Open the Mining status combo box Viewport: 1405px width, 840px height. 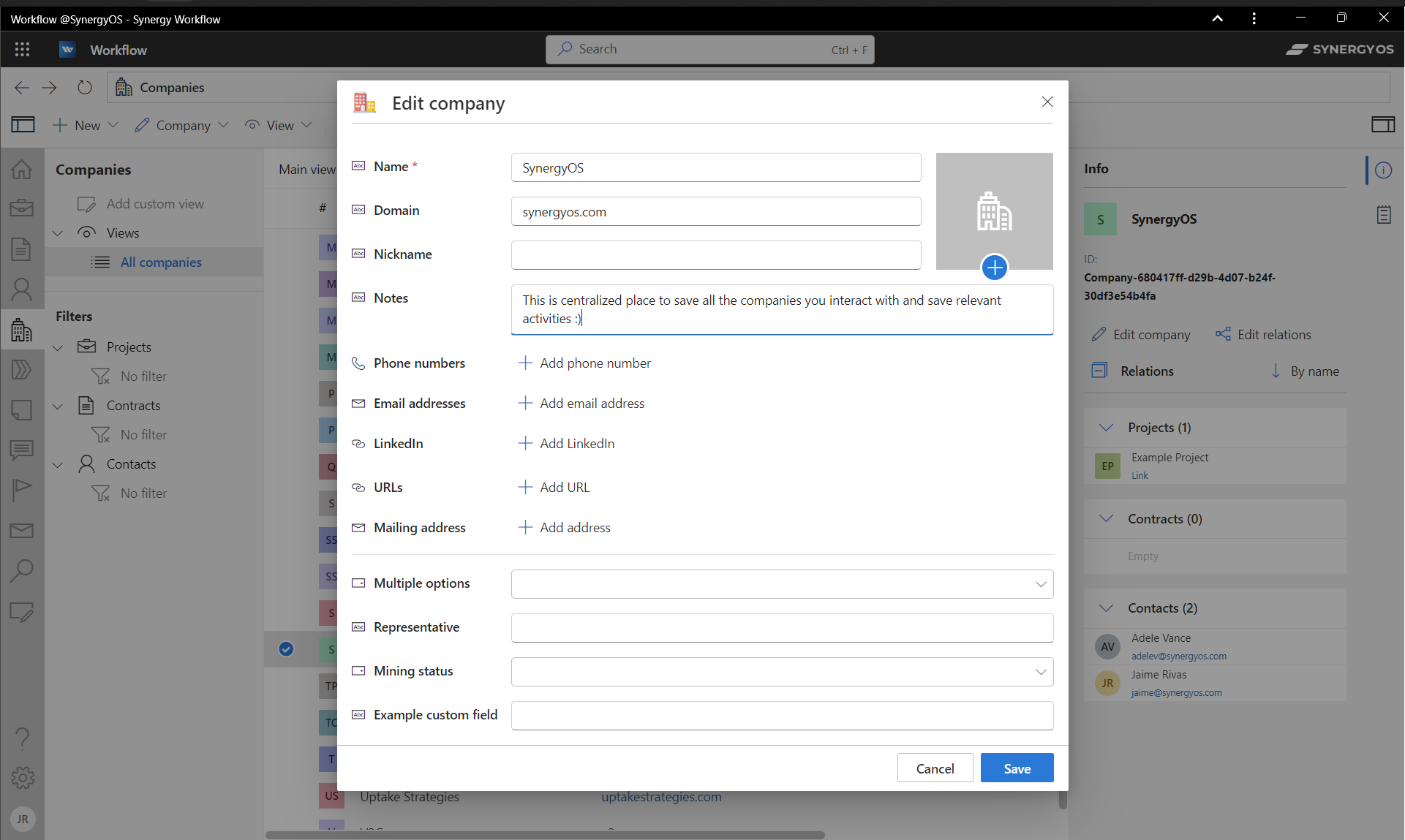click(x=782, y=672)
